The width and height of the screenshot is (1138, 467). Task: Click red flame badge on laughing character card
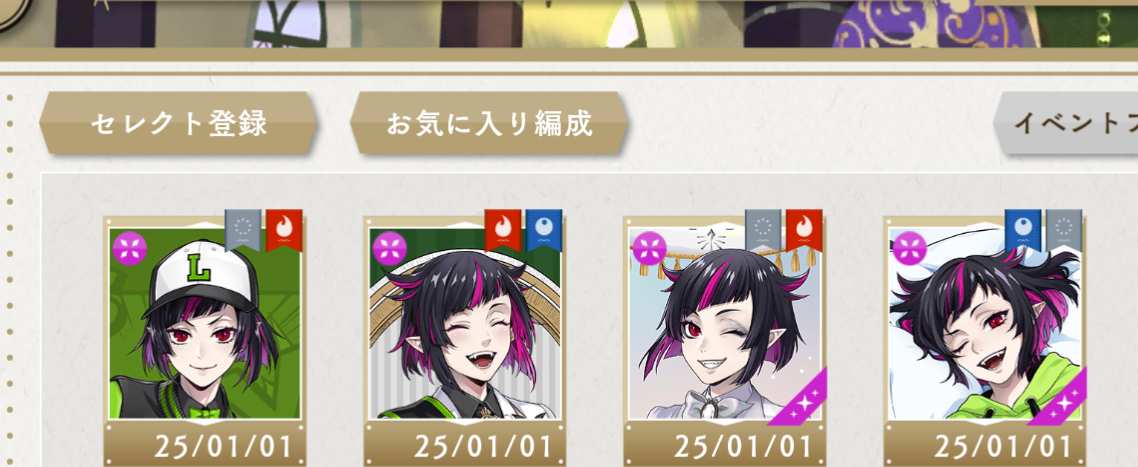coord(503,229)
